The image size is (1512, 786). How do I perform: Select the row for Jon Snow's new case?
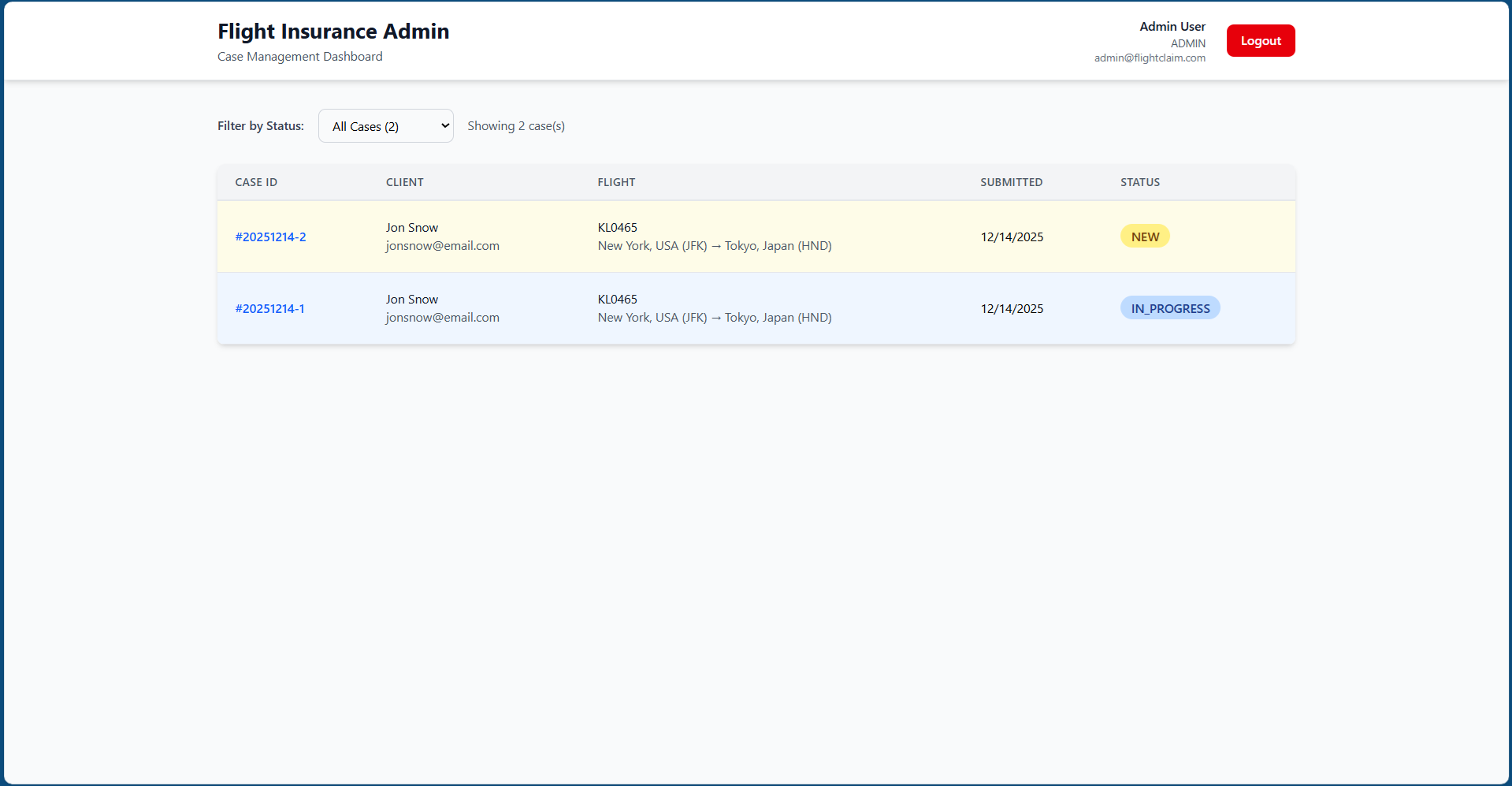coord(756,236)
